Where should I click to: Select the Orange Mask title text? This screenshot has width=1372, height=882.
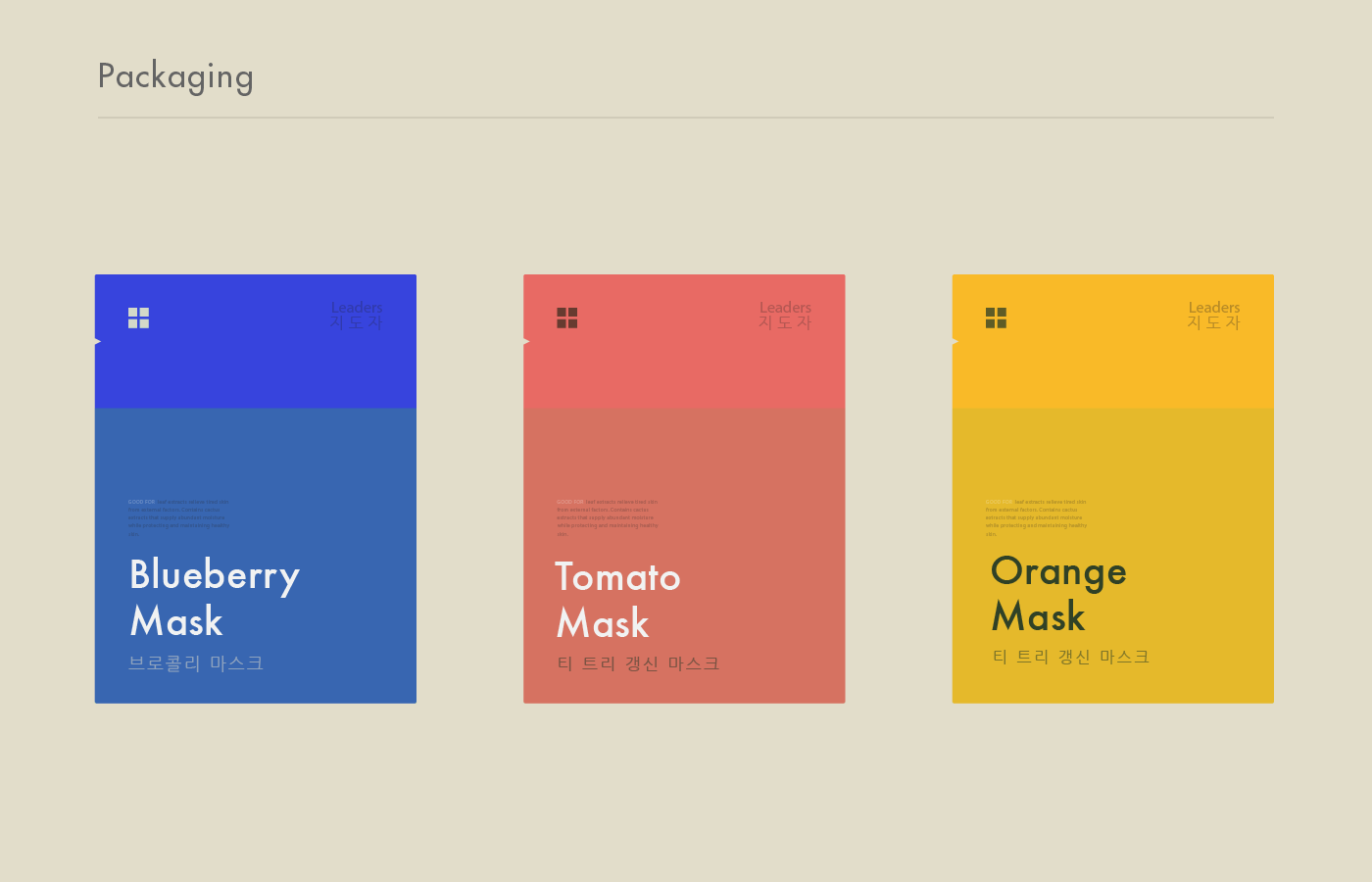pos(1058,594)
